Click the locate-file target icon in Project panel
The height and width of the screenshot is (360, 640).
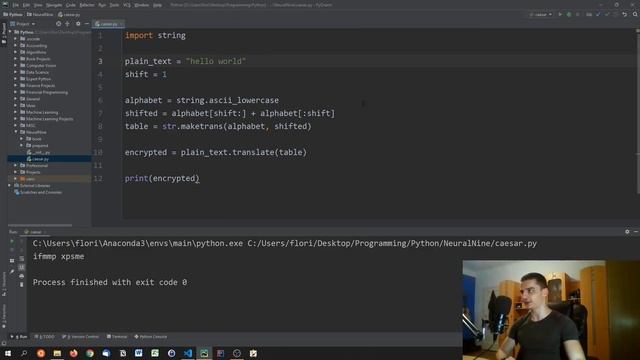point(58,24)
